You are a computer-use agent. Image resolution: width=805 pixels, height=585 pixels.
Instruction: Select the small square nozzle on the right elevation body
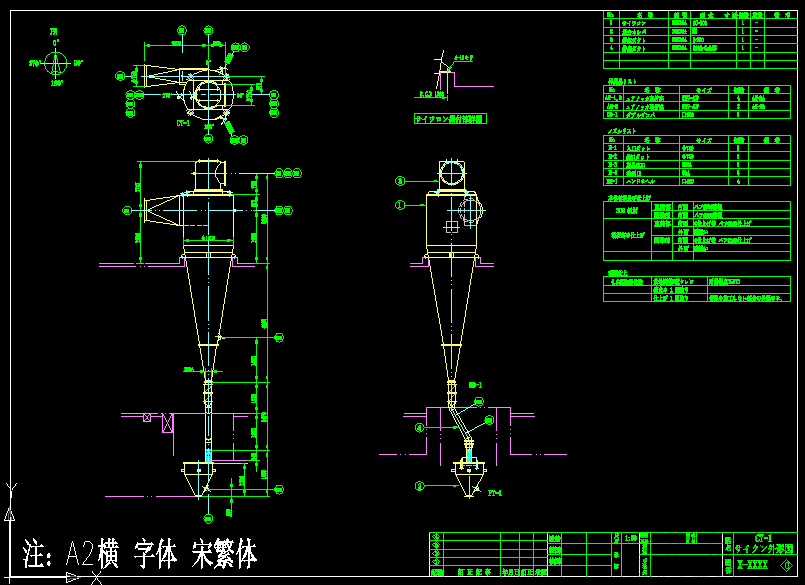coord(451,227)
